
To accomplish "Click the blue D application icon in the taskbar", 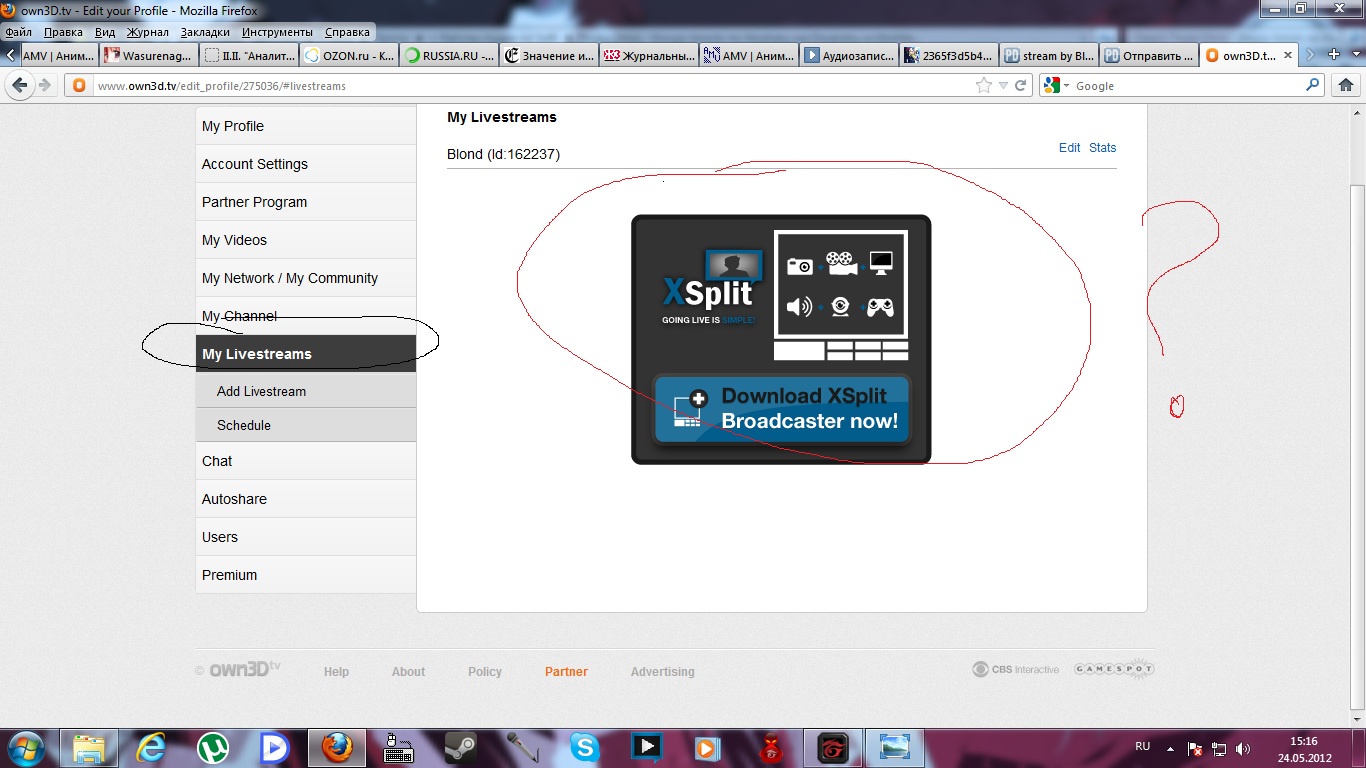I will pos(274,747).
